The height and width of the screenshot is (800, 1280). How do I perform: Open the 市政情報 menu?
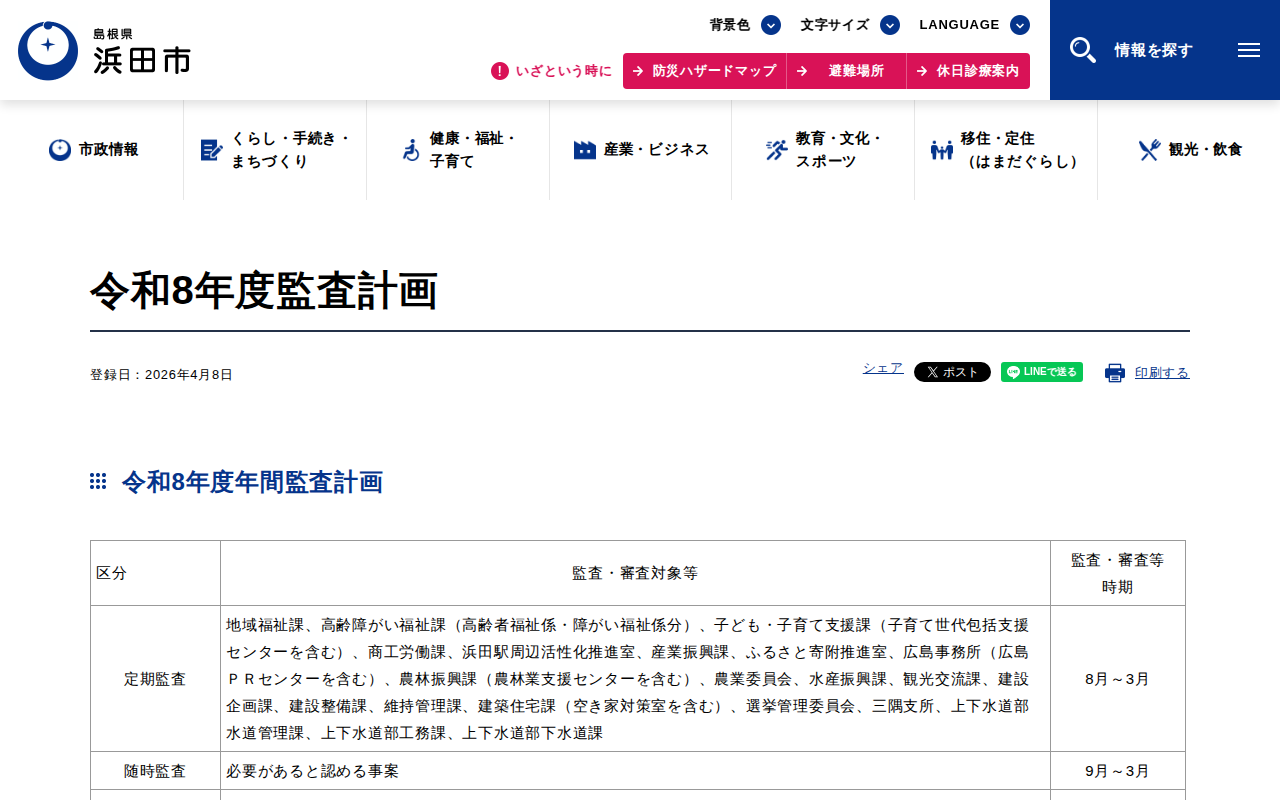(x=92, y=150)
